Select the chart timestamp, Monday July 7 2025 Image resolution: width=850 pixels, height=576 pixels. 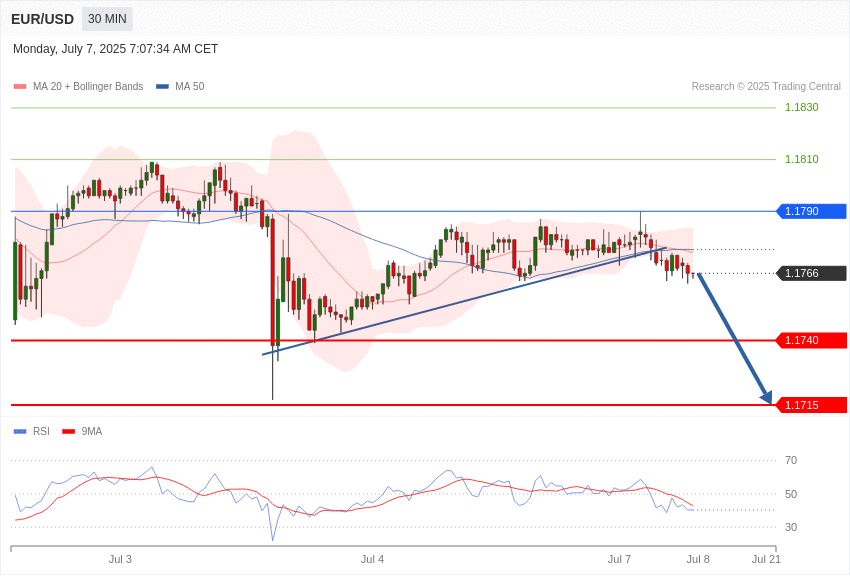pos(115,49)
